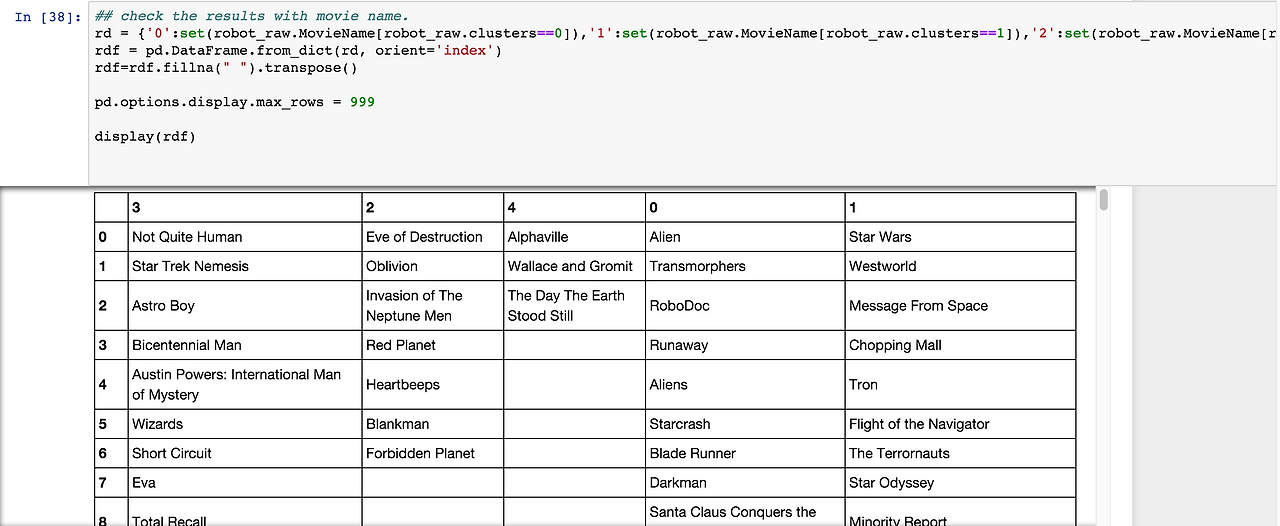1280x526 pixels.
Task: Select the 'Heartbeeps' cell
Action: tap(433, 384)
